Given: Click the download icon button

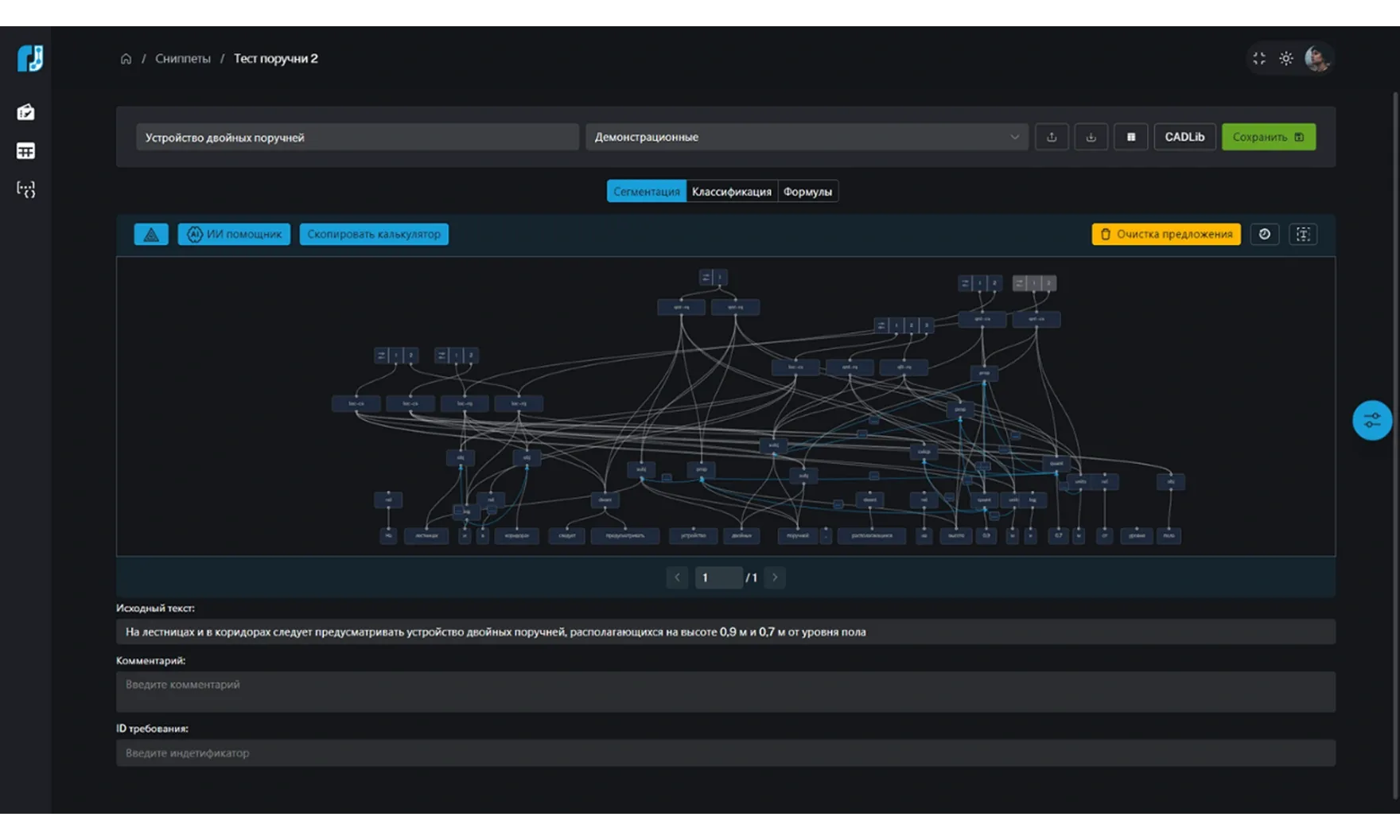Looking at the screenshot, I should [x=1091, y=137].
